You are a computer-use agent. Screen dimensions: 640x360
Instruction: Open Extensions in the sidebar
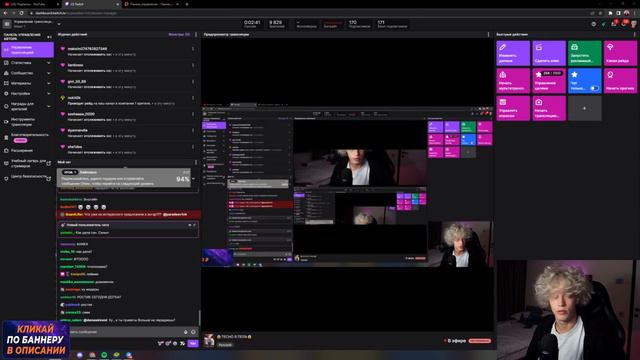27,151
